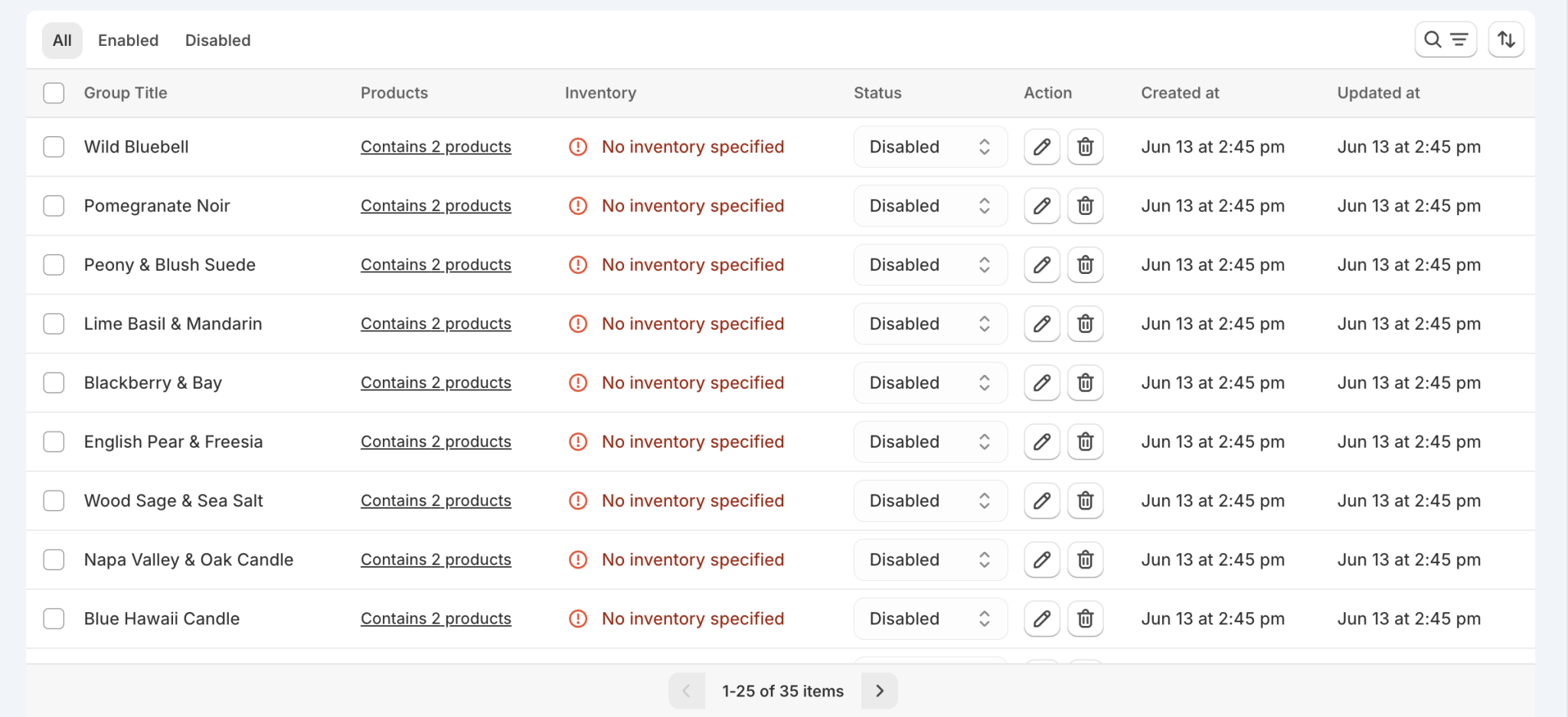The image size is (1568, 717).
Task: Click the Group Title column header
Action: coord(126,93)
